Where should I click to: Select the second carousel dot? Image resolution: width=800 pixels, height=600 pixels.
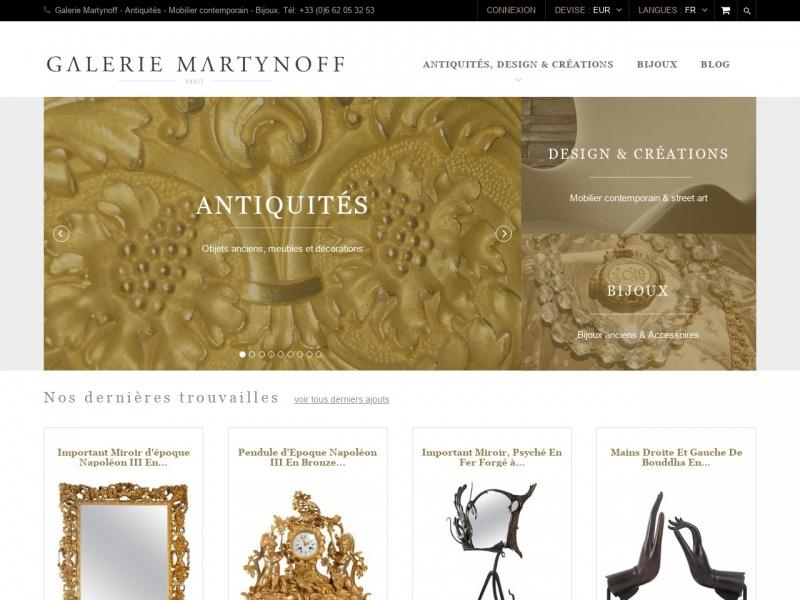pyautogui.click(x=252, y=354)
